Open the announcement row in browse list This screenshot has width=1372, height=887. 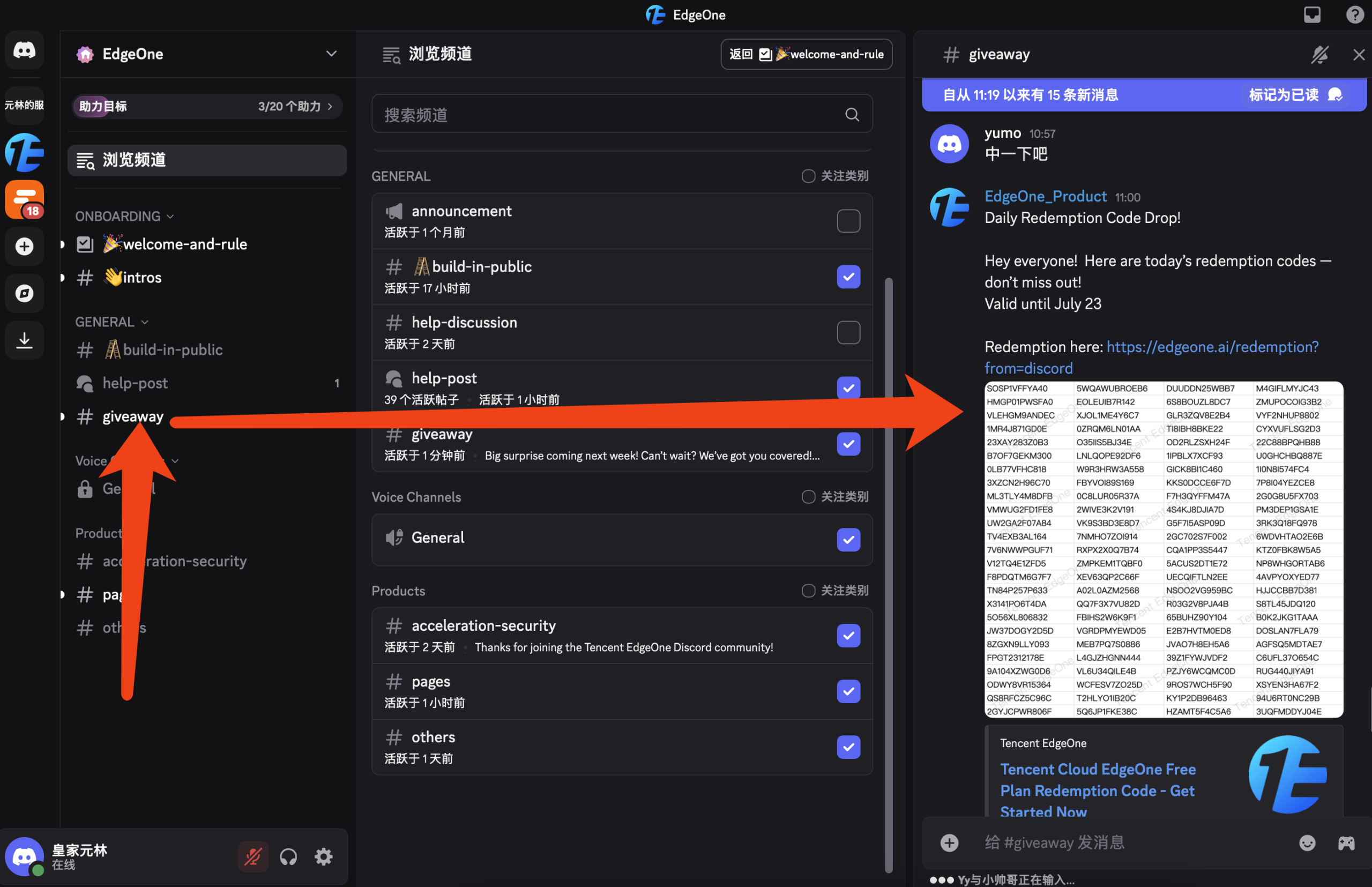(622, 221)
